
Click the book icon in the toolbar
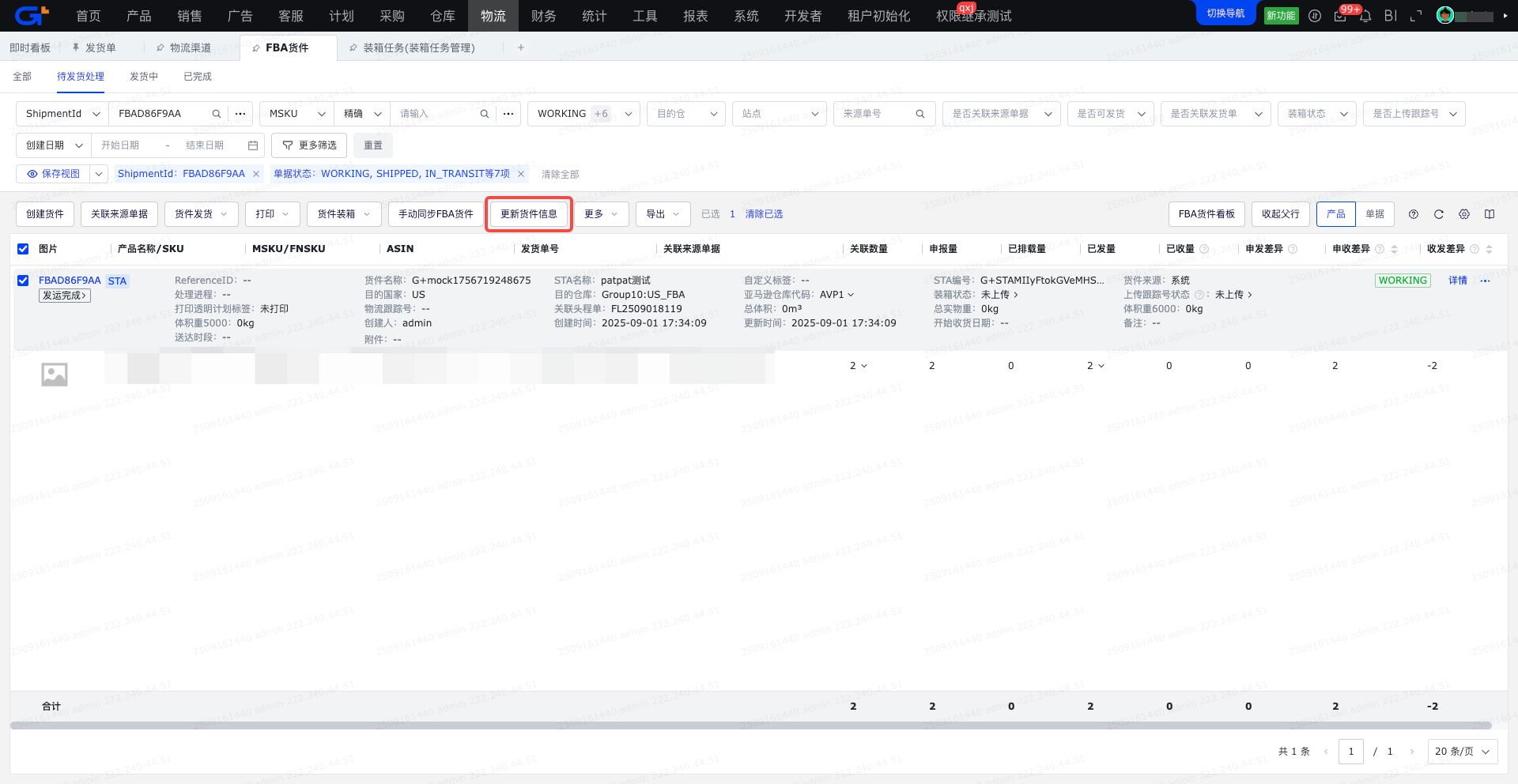tap(1490, 214)
